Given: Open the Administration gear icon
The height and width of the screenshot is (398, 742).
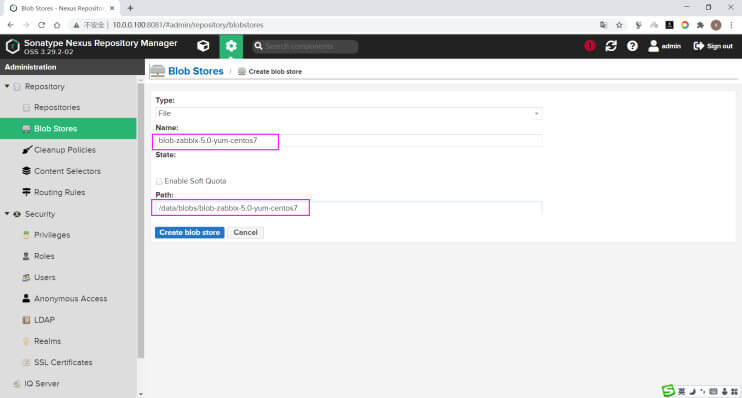Looking at the screenshot, I should [x=231, y=46].
